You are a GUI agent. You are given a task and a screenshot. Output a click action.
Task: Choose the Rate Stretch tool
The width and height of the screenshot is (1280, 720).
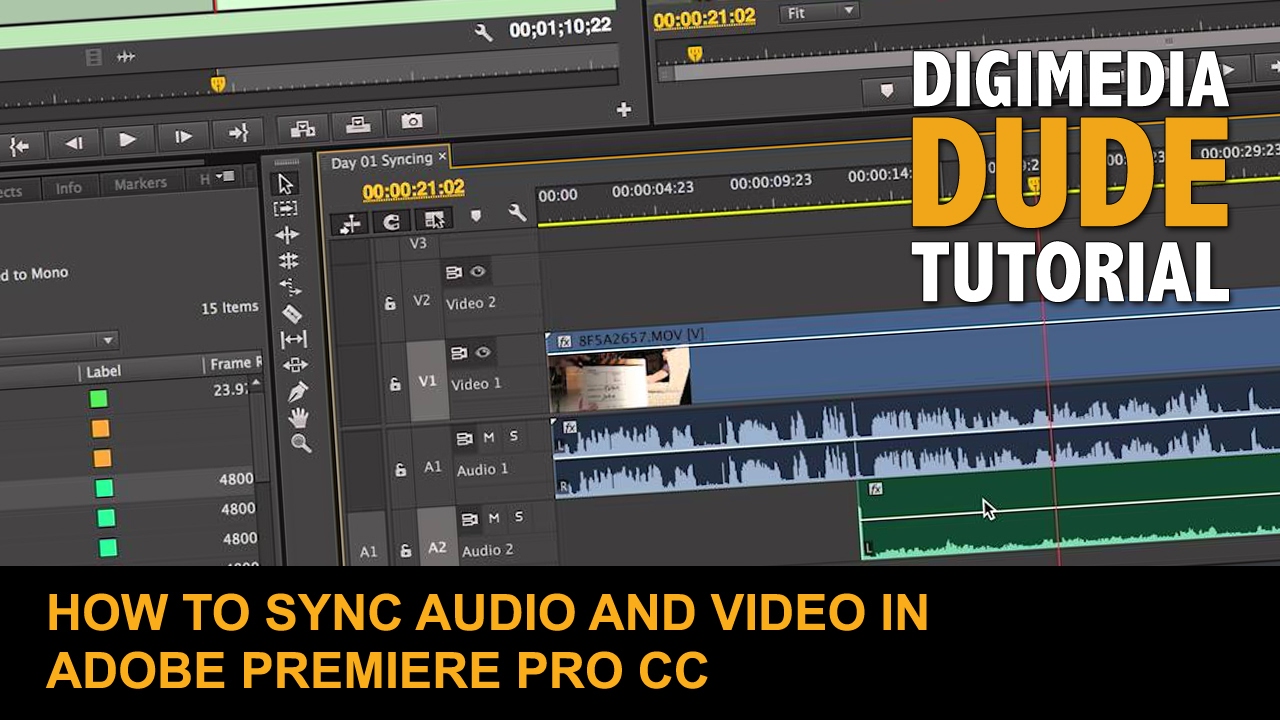click(x=290, y=287)
